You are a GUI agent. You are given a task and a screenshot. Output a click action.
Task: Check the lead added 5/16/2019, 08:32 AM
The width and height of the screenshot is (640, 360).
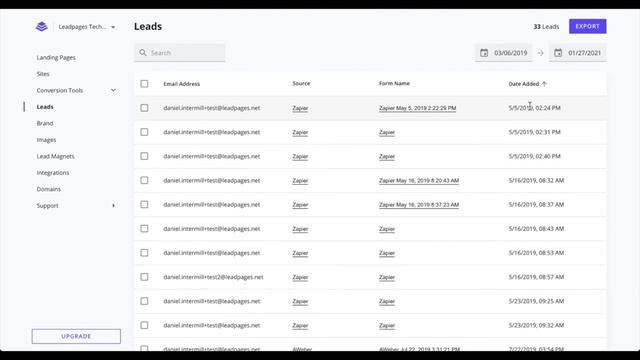click(x=144, y=180)
